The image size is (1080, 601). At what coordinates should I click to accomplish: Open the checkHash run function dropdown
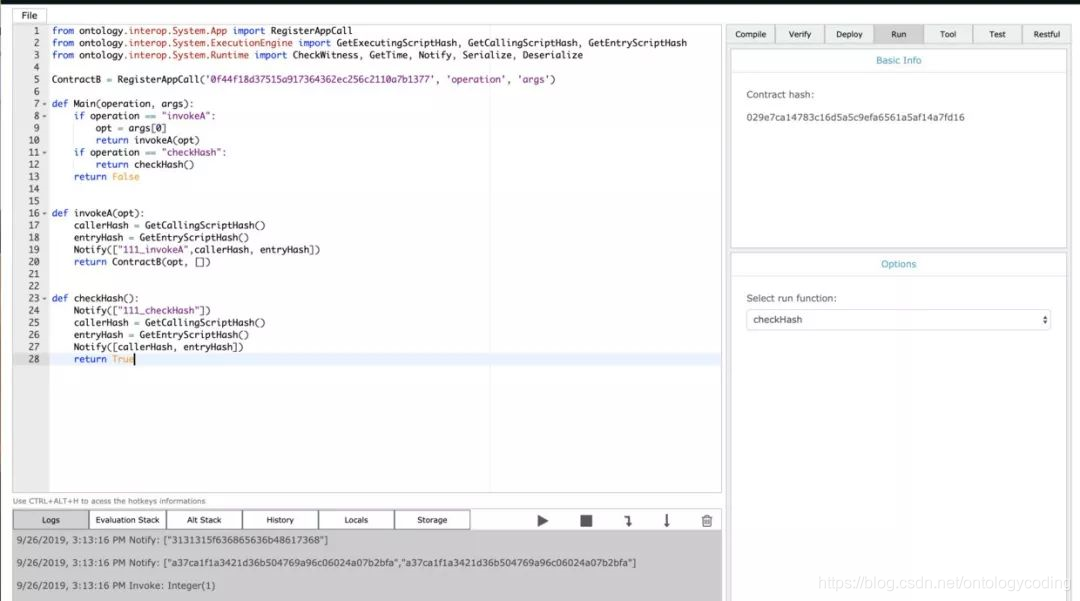point(898,319)
